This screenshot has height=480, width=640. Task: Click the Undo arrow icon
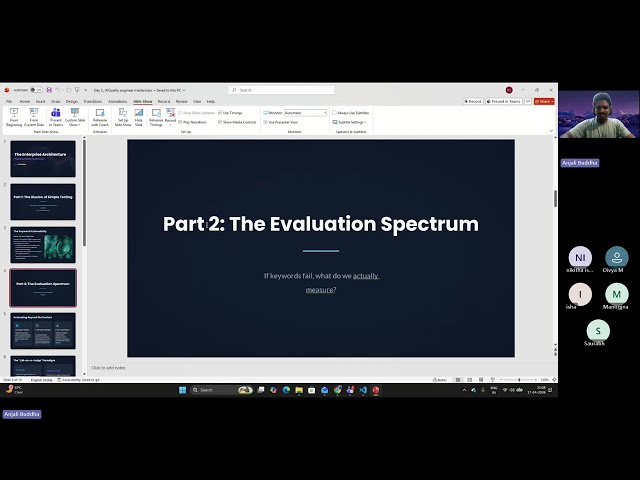point(58,90)
